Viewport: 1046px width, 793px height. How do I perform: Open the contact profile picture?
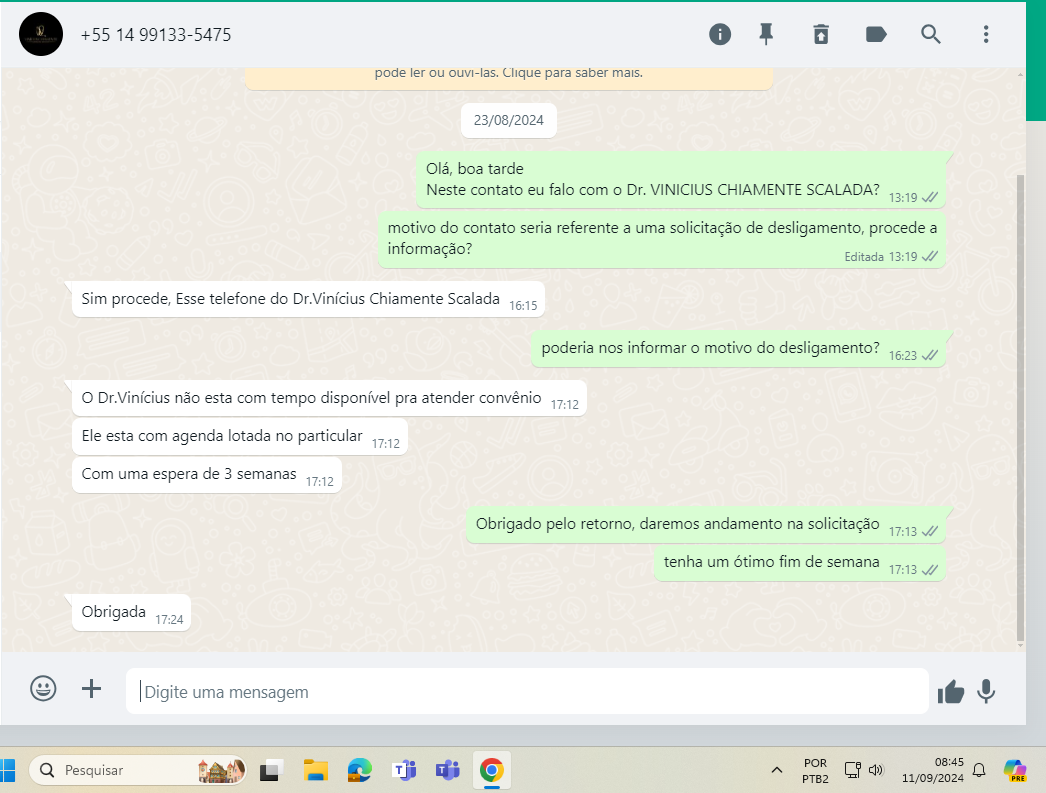click(41, 34)
